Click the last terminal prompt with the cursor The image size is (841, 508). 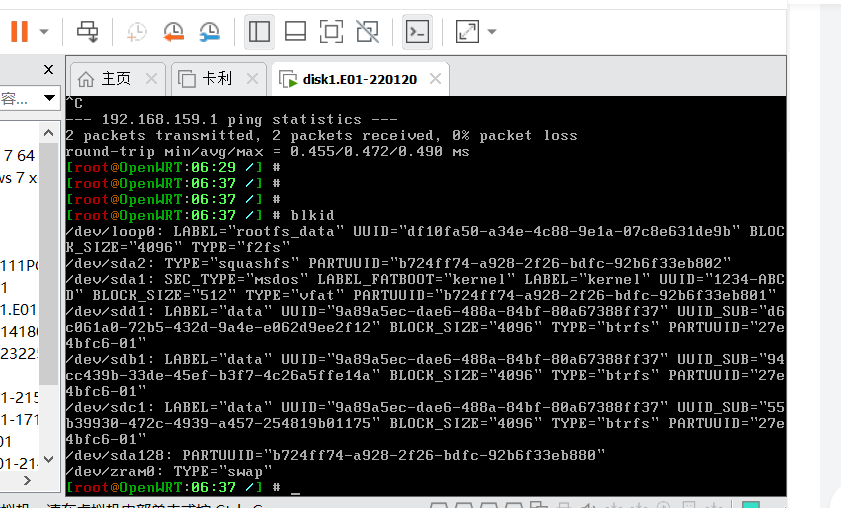pos(182,488)
